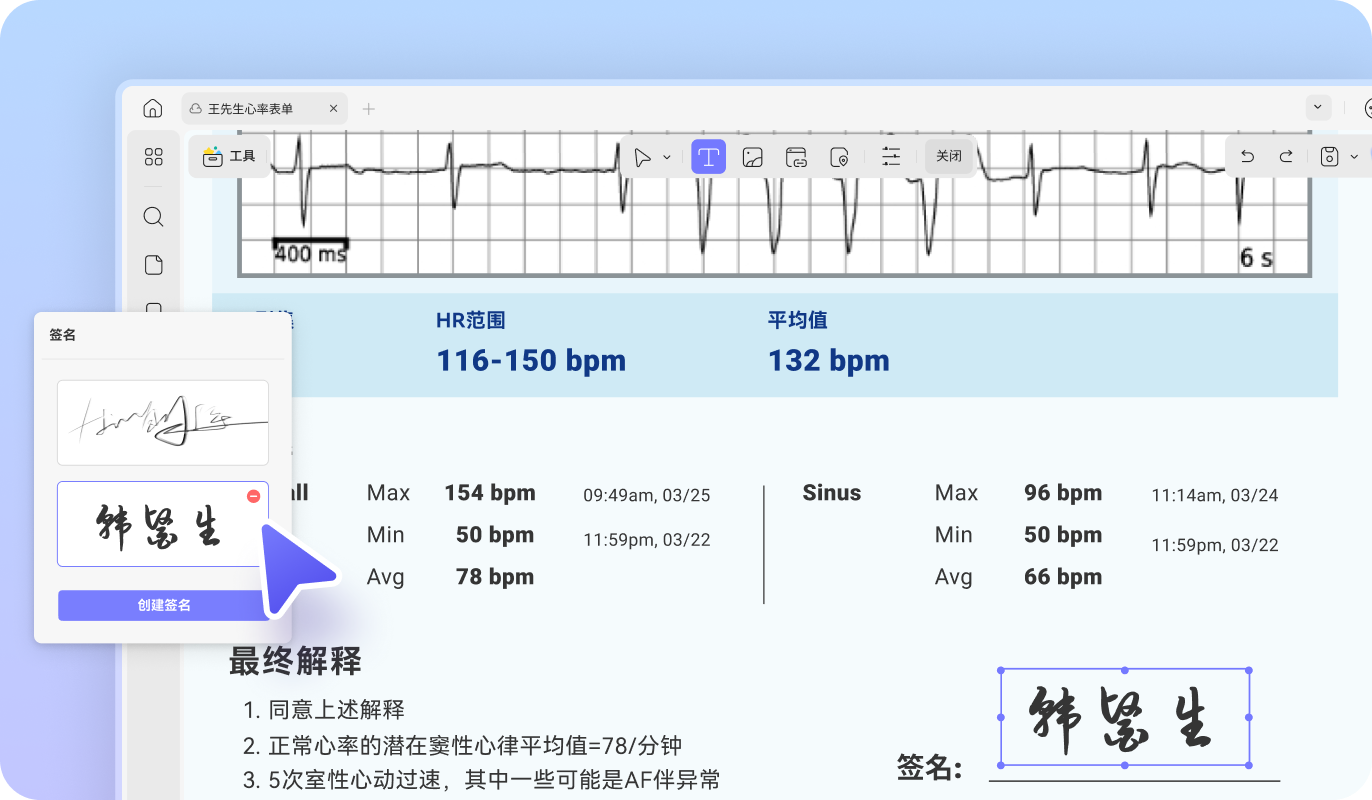Select the pointer cursor tool
The height and width of the screenshot is (800, 1372).
(x=642, y=157)
